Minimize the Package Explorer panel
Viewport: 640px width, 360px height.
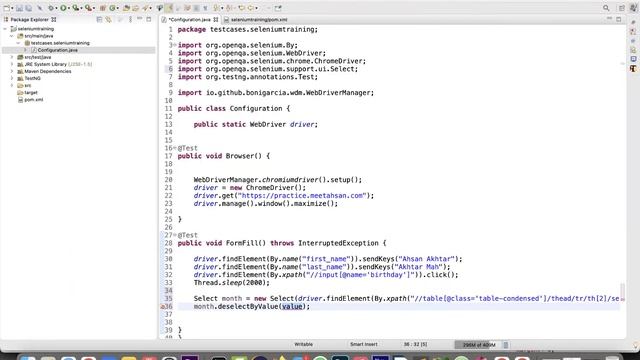point(140,19)
